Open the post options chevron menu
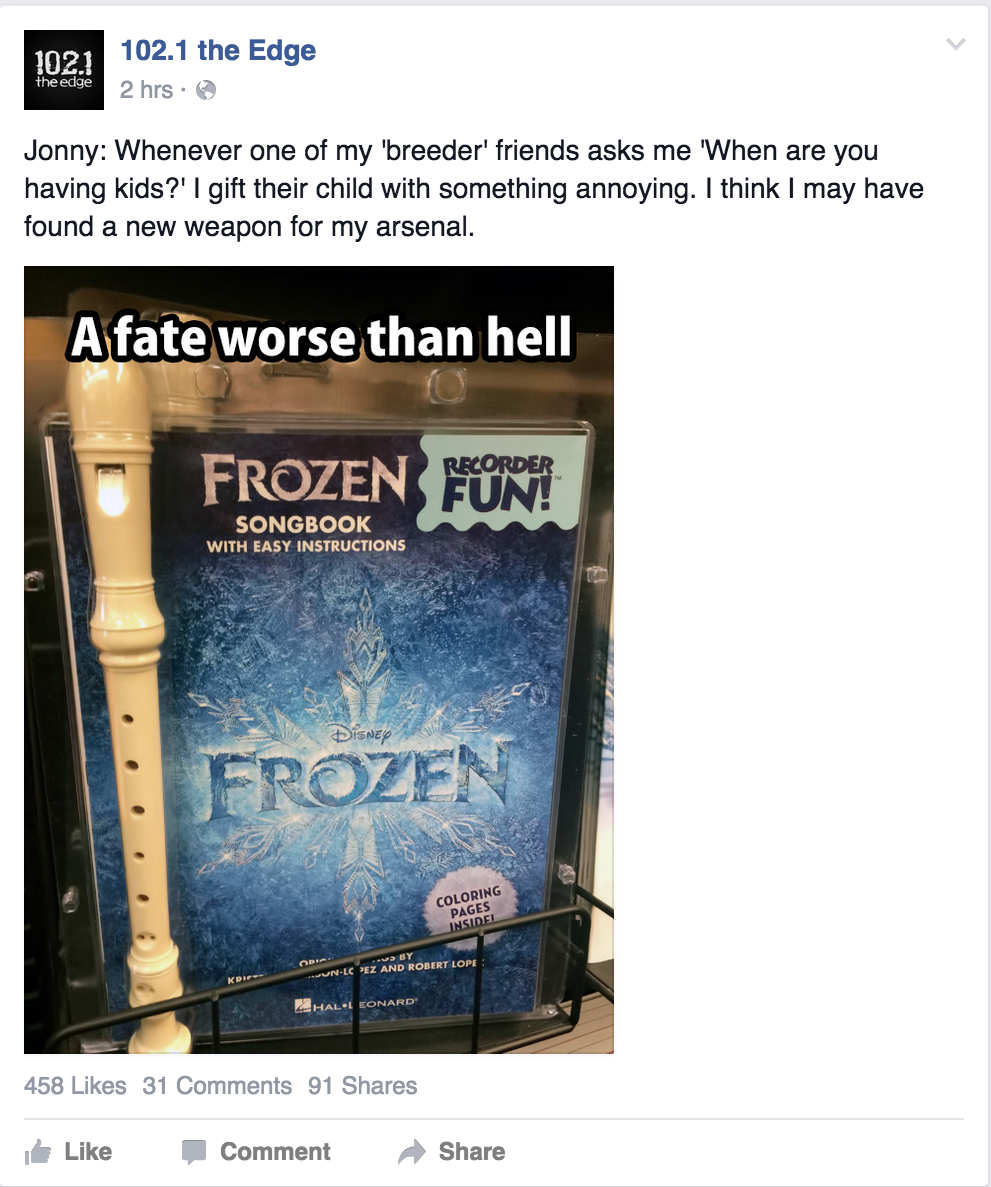This screenshot has height=1187, width=991. coord(956,45)
